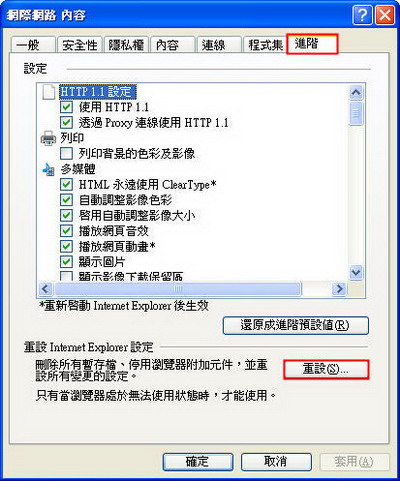Select the HTTP 1.1 設定 tree heading

(98, 92)
